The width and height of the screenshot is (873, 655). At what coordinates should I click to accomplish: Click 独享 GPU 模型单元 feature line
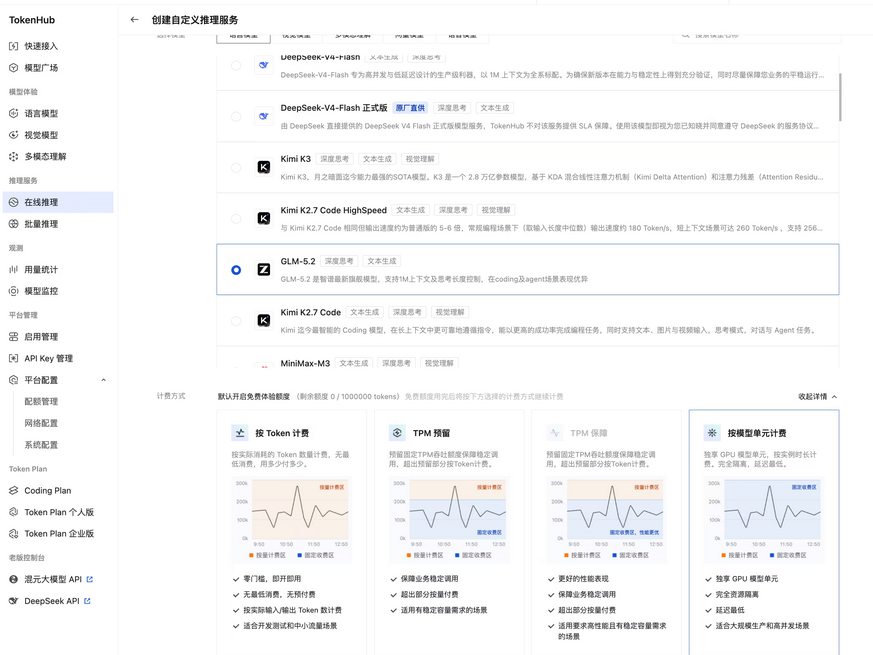(747, 579)
